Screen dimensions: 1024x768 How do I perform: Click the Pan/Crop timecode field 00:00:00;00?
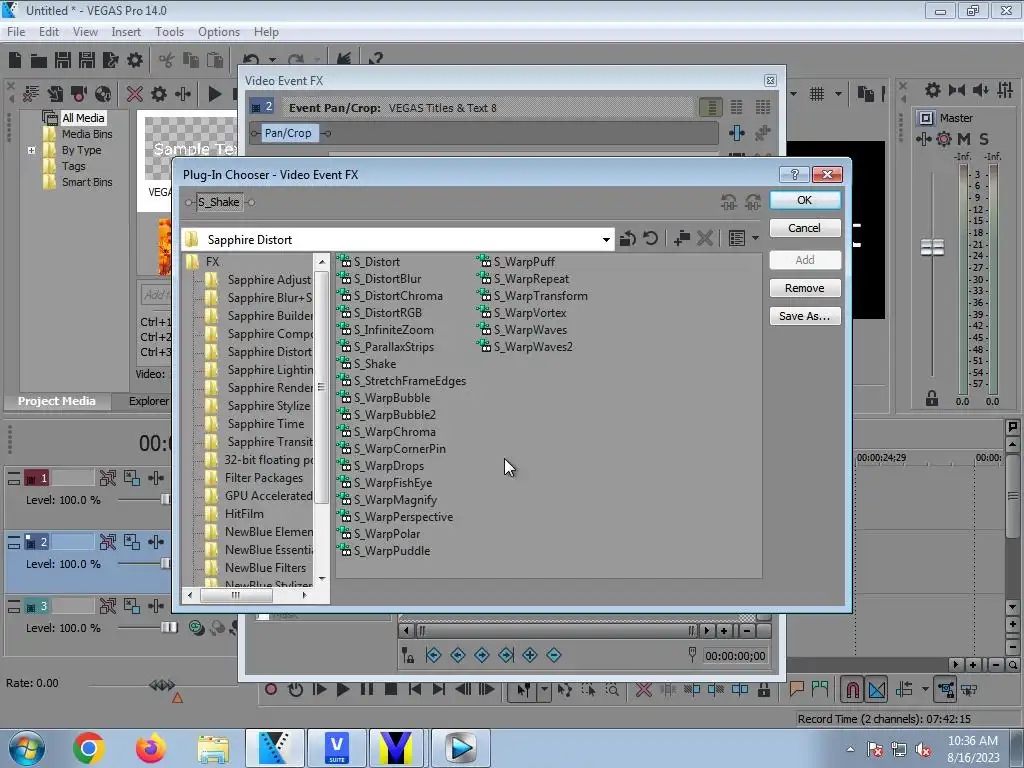[x=735, y=656]
